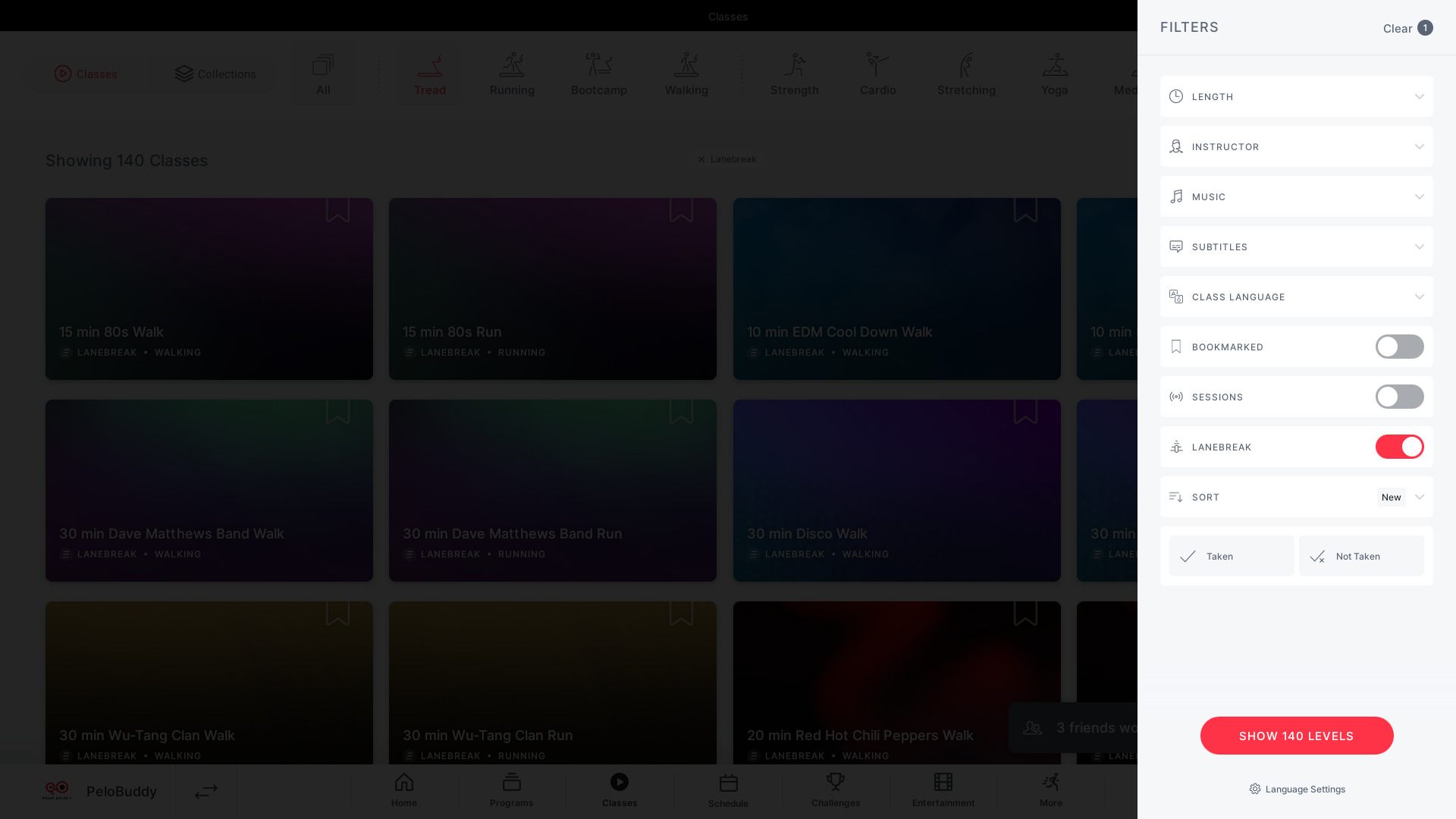Enable the Sessions filter switch
The width and height of the screenshot is (1456, 819).
point(1400,397)
